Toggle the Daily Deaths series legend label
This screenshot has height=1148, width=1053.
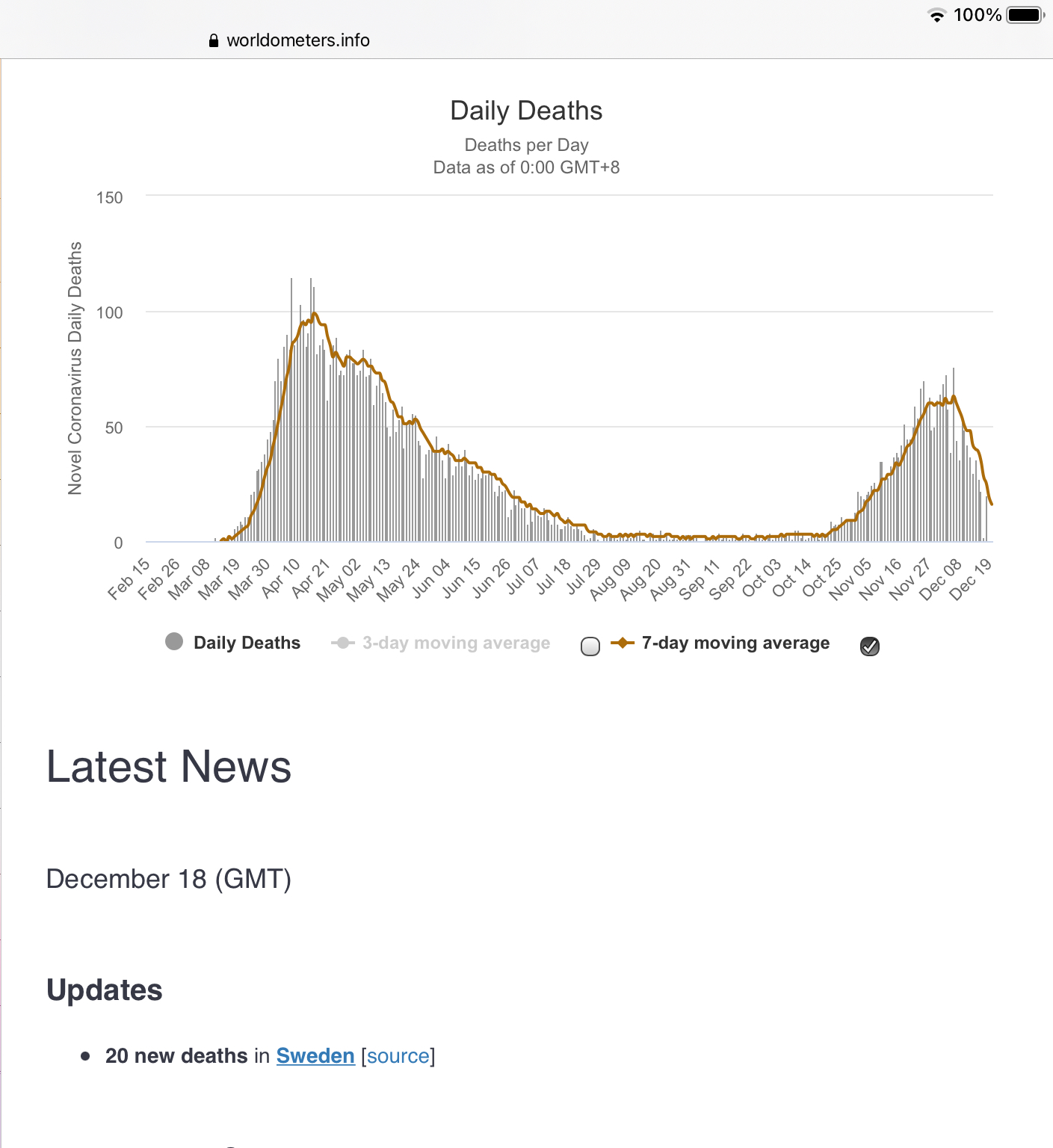point(247,644)
